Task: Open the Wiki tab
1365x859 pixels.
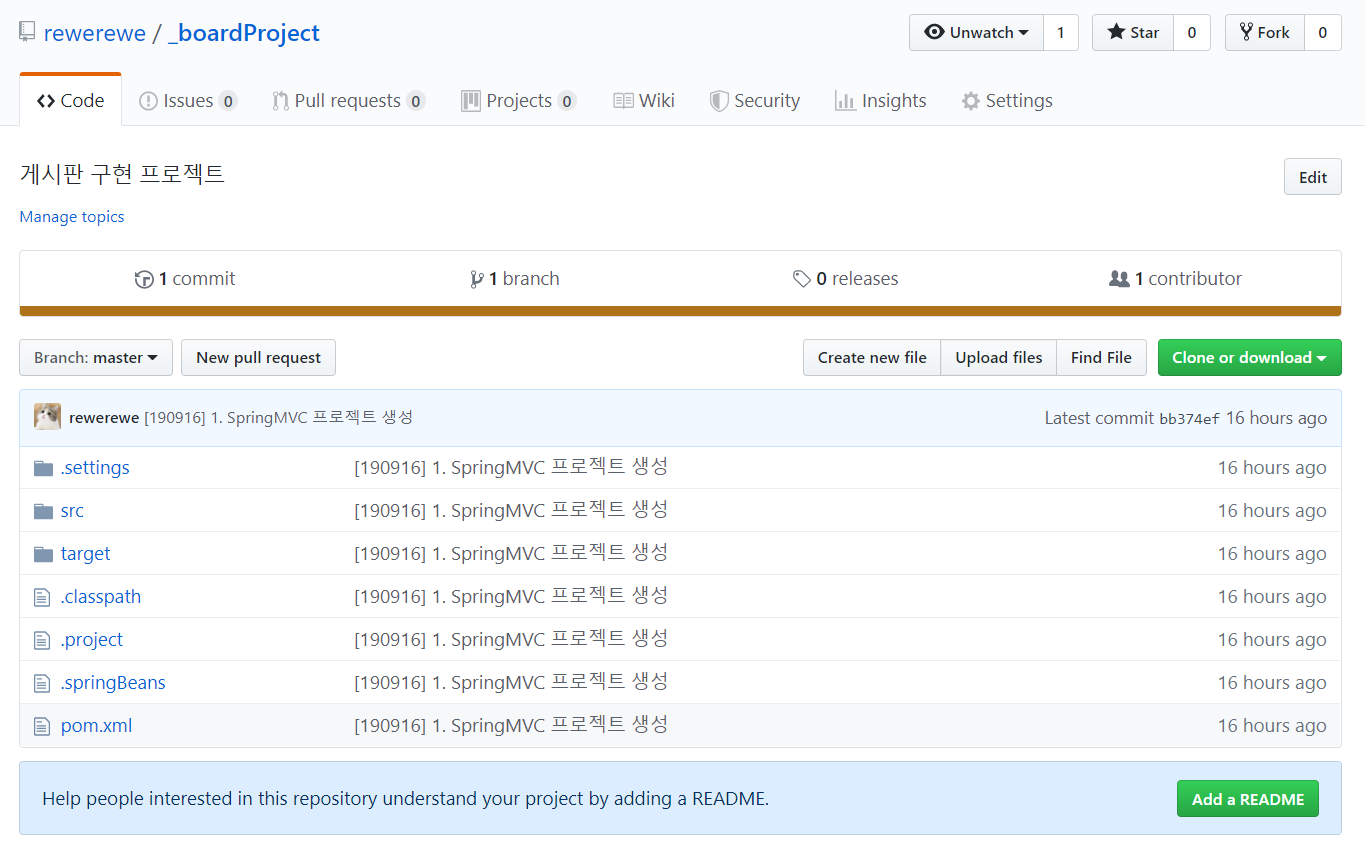Action: [644, 100]
